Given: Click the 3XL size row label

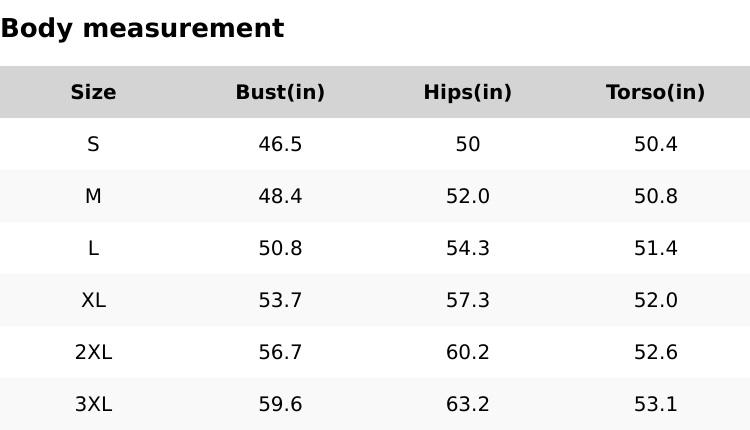Looking at the screenshot, I should click(x=93, y=404).
